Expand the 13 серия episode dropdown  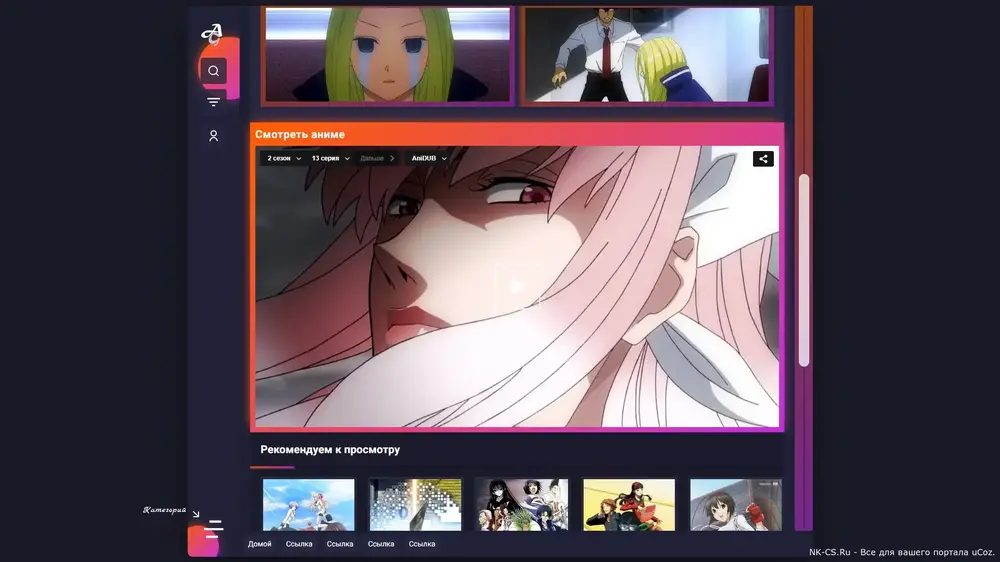330,158
